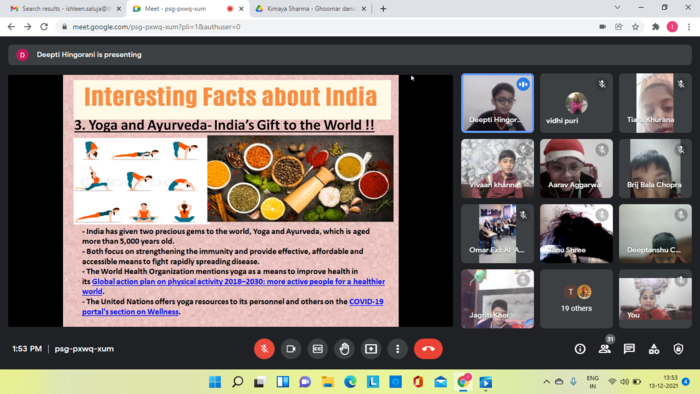Raise hand in the meeting

(344, 349)
